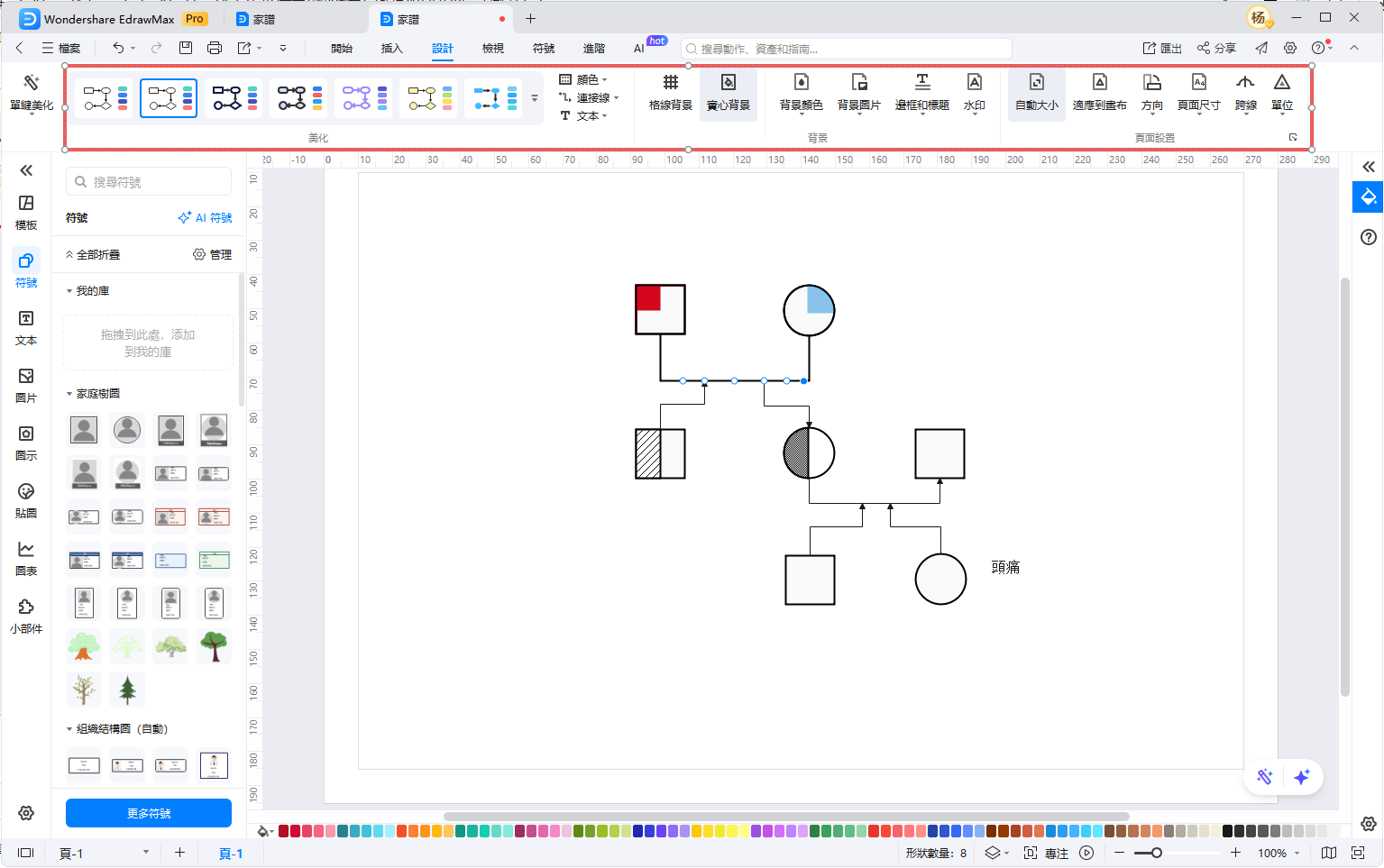Pick the first red swatch in color bar

coord(284,831)
